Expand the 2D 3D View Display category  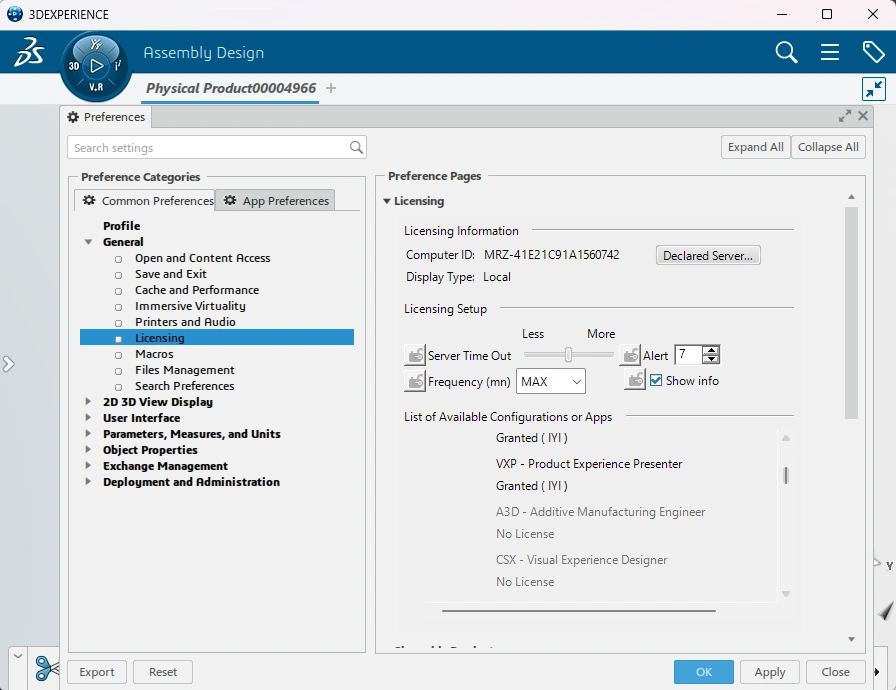[x=88, y=402]
